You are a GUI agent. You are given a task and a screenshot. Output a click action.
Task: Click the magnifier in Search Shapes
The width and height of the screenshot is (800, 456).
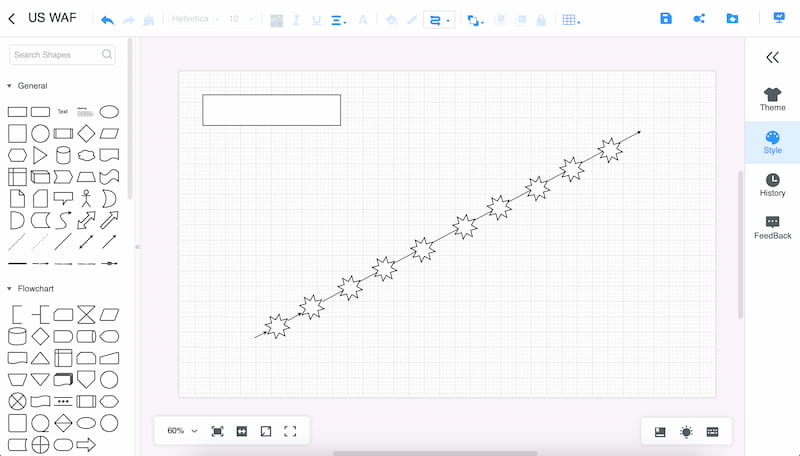106,54
